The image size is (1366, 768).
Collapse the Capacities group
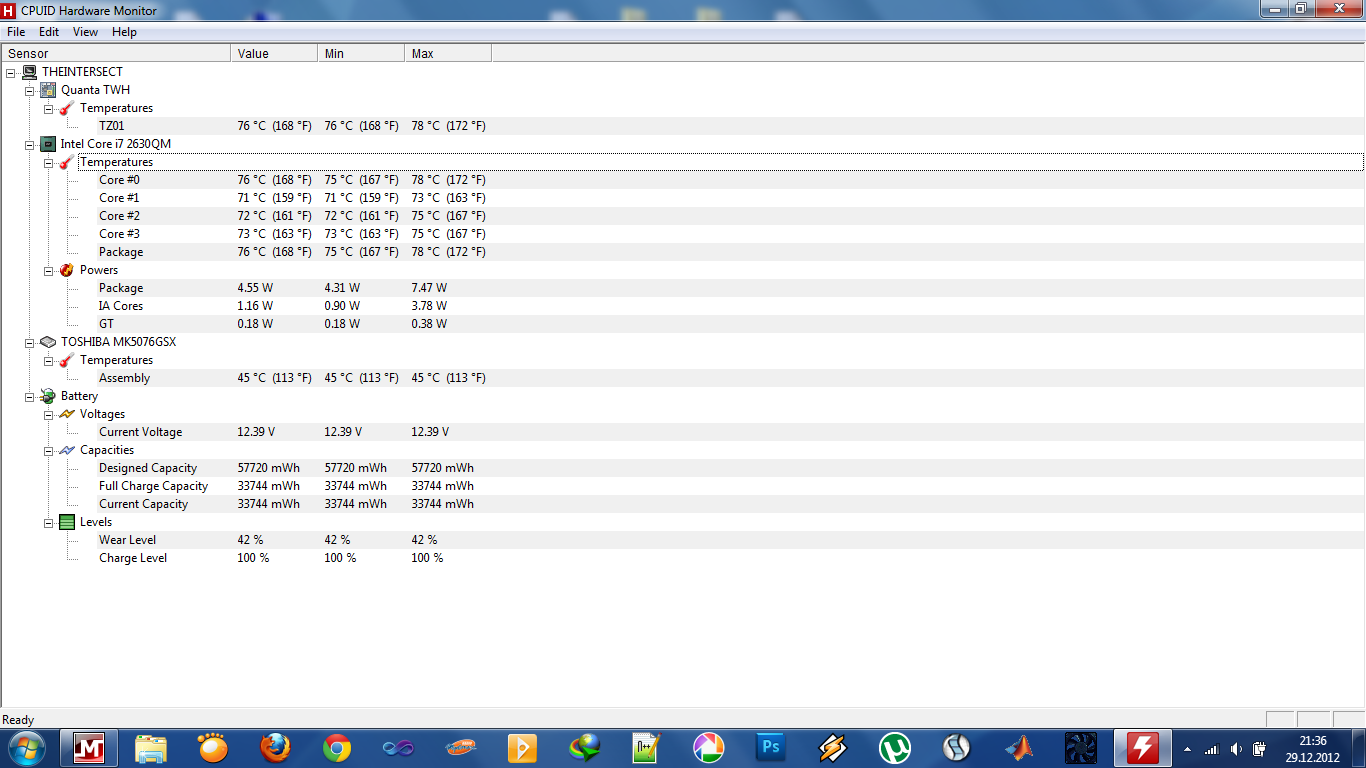point(48,450)
